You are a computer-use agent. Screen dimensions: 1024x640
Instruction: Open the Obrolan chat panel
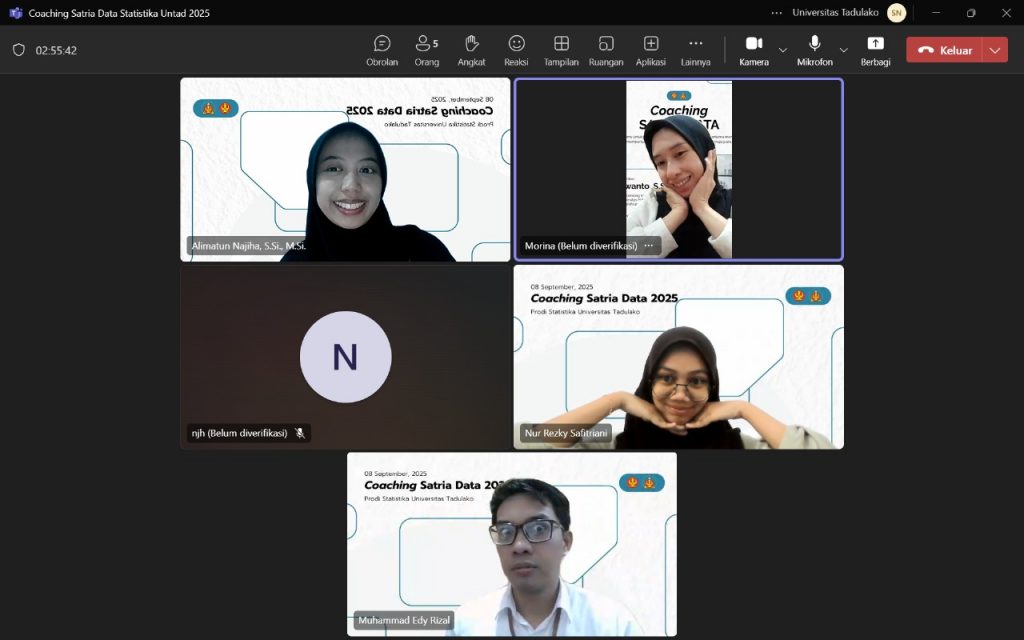(382, 50)
